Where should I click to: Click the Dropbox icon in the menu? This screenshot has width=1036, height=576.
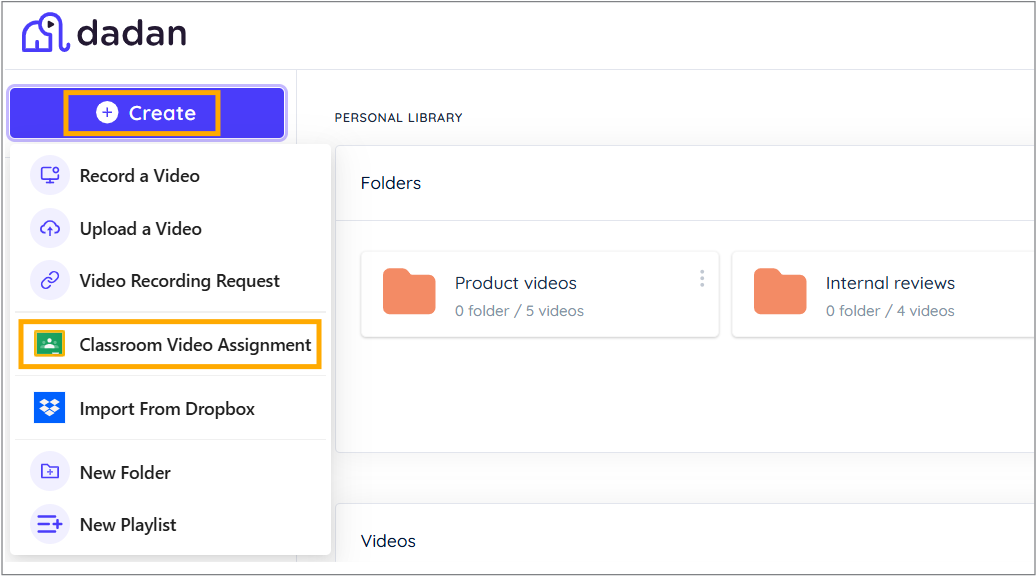click(x=49, y=408)
